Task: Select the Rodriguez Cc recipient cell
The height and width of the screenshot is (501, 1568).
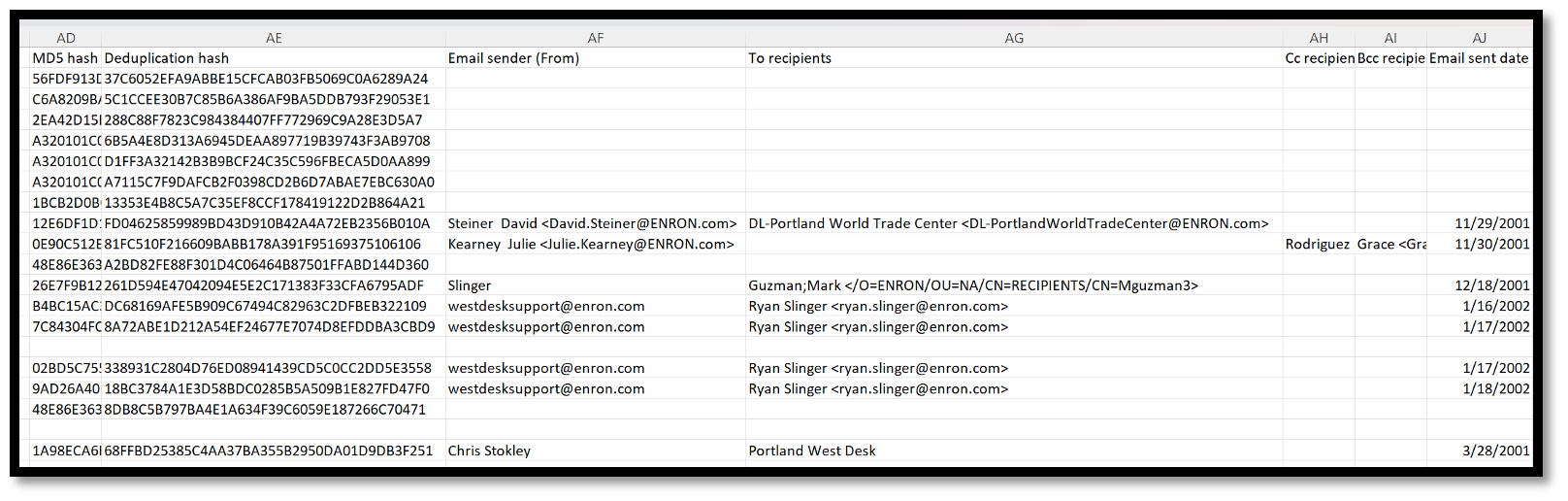Action: [x=1319, y=244]
